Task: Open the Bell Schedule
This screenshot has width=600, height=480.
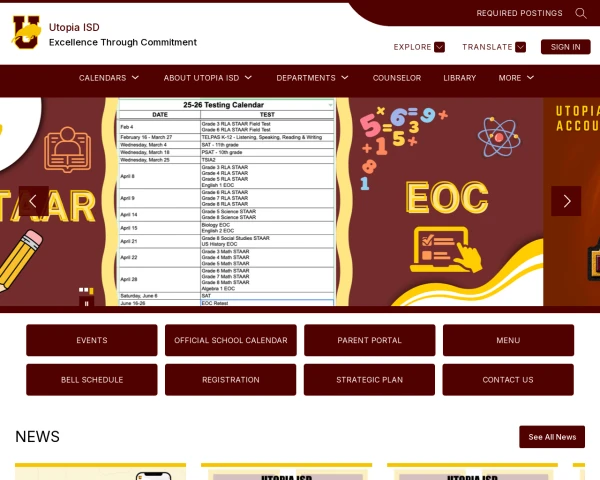Action: point(92,380)
